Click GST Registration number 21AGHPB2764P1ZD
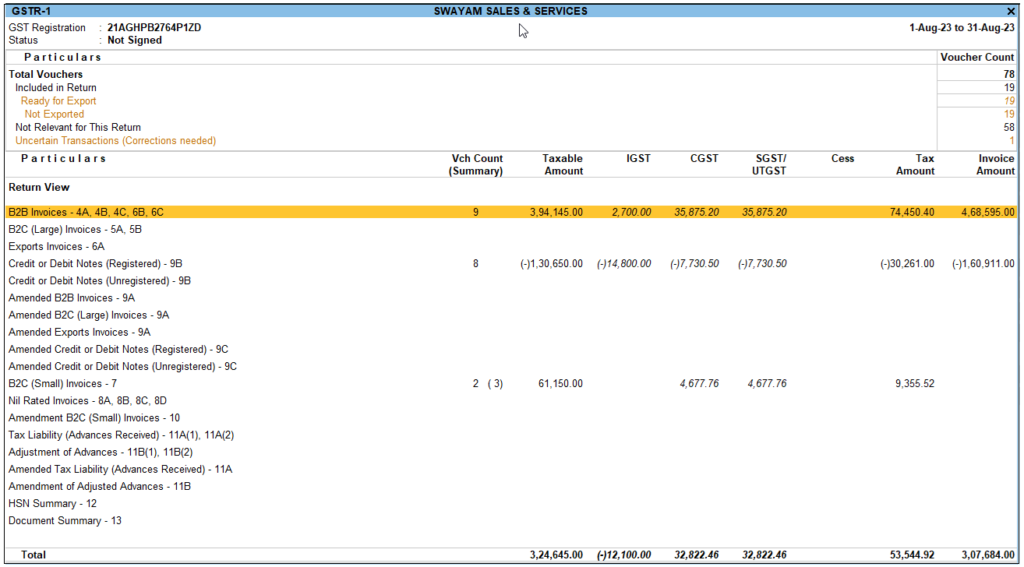1024x567 pixels. 154,27
